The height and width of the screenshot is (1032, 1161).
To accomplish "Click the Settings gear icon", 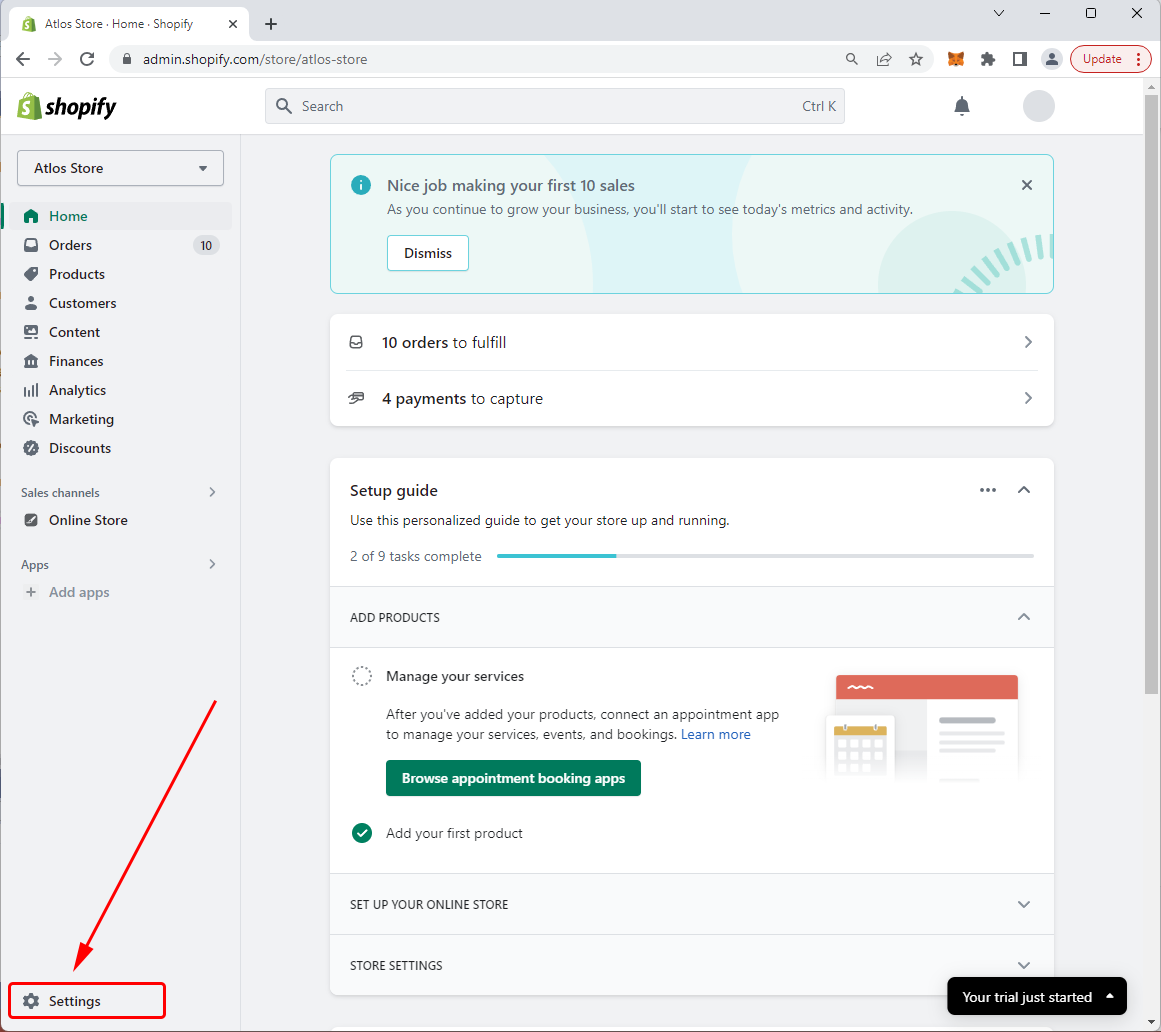I will click(30, 1001).
